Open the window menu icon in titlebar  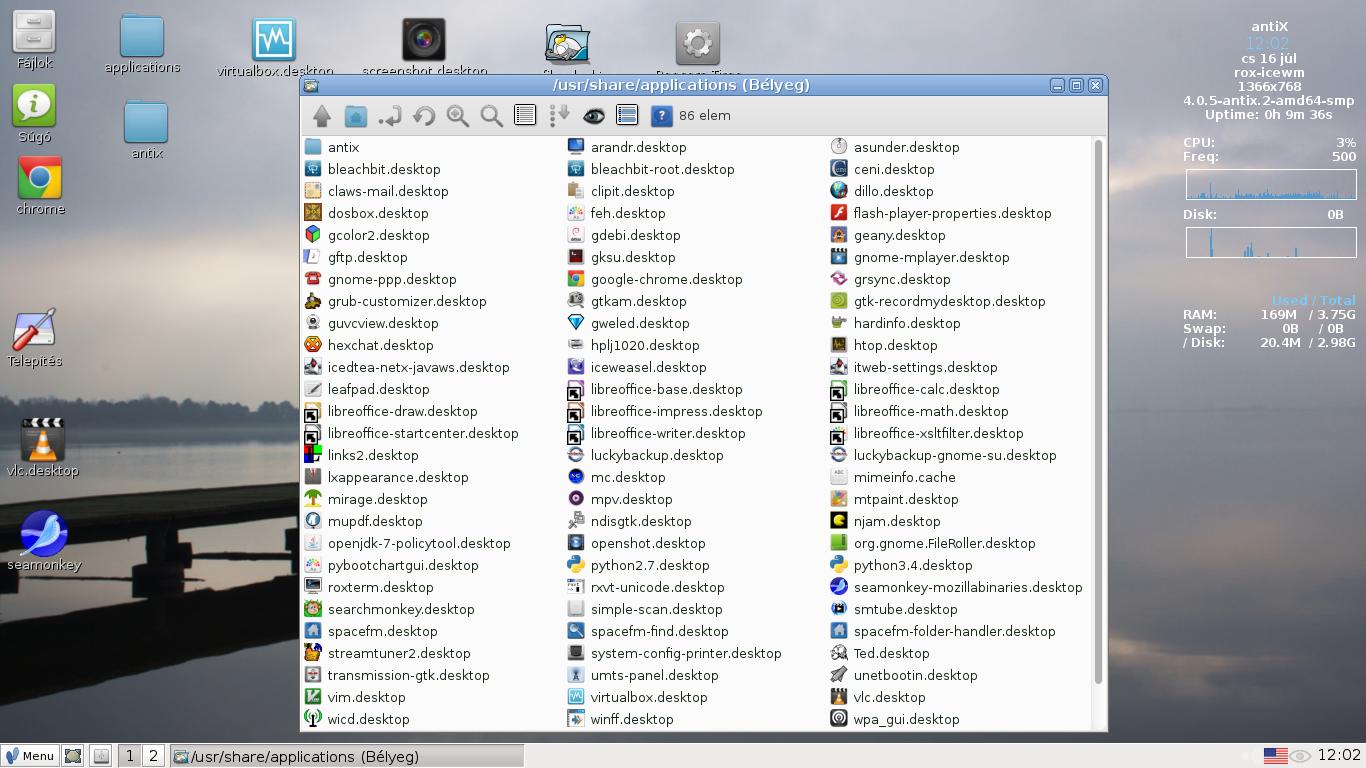point(311,86)
